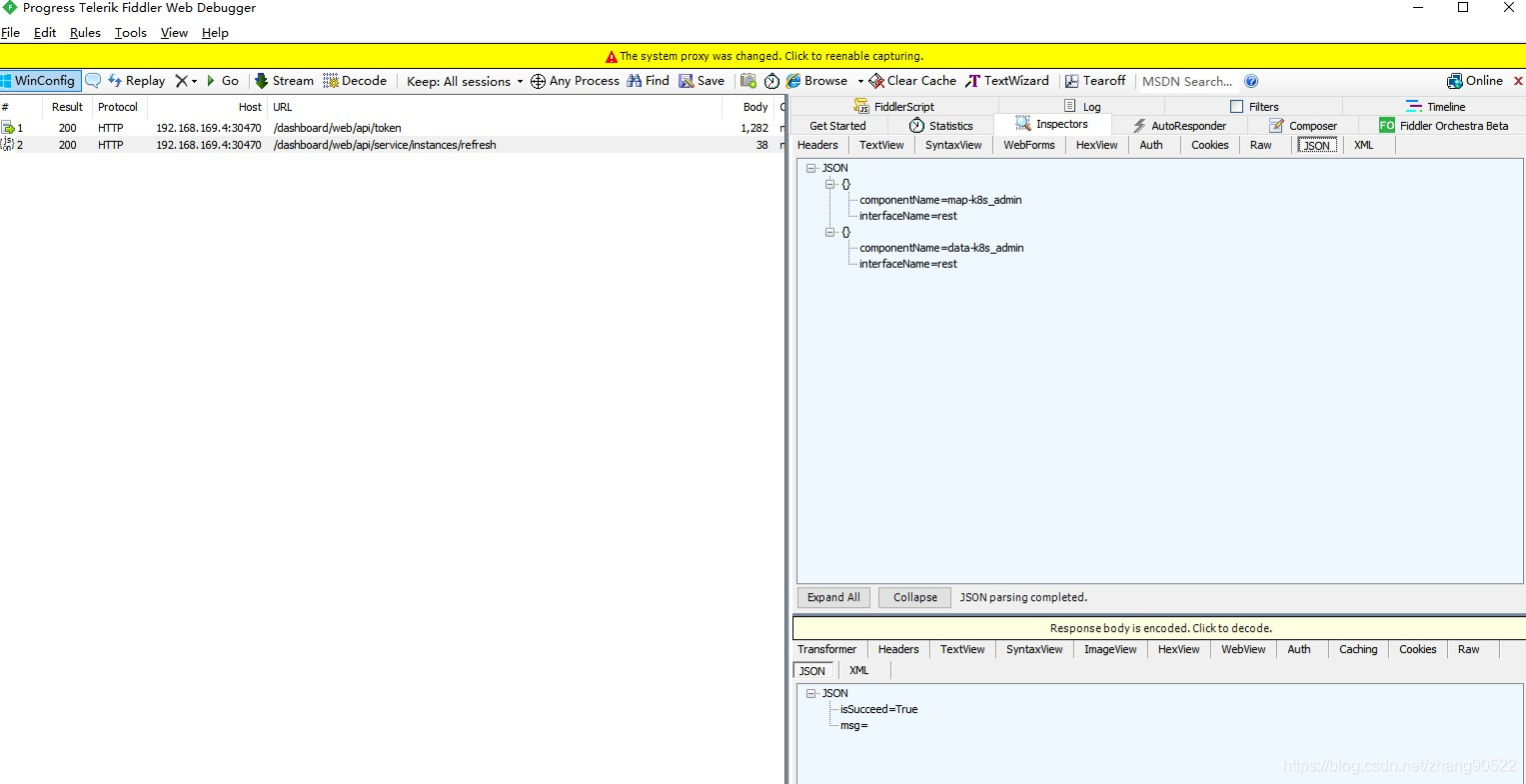Tearoff the inspectors panel
The height and width of the screenshot is (784, 1526).
[x=1095, y=81]
